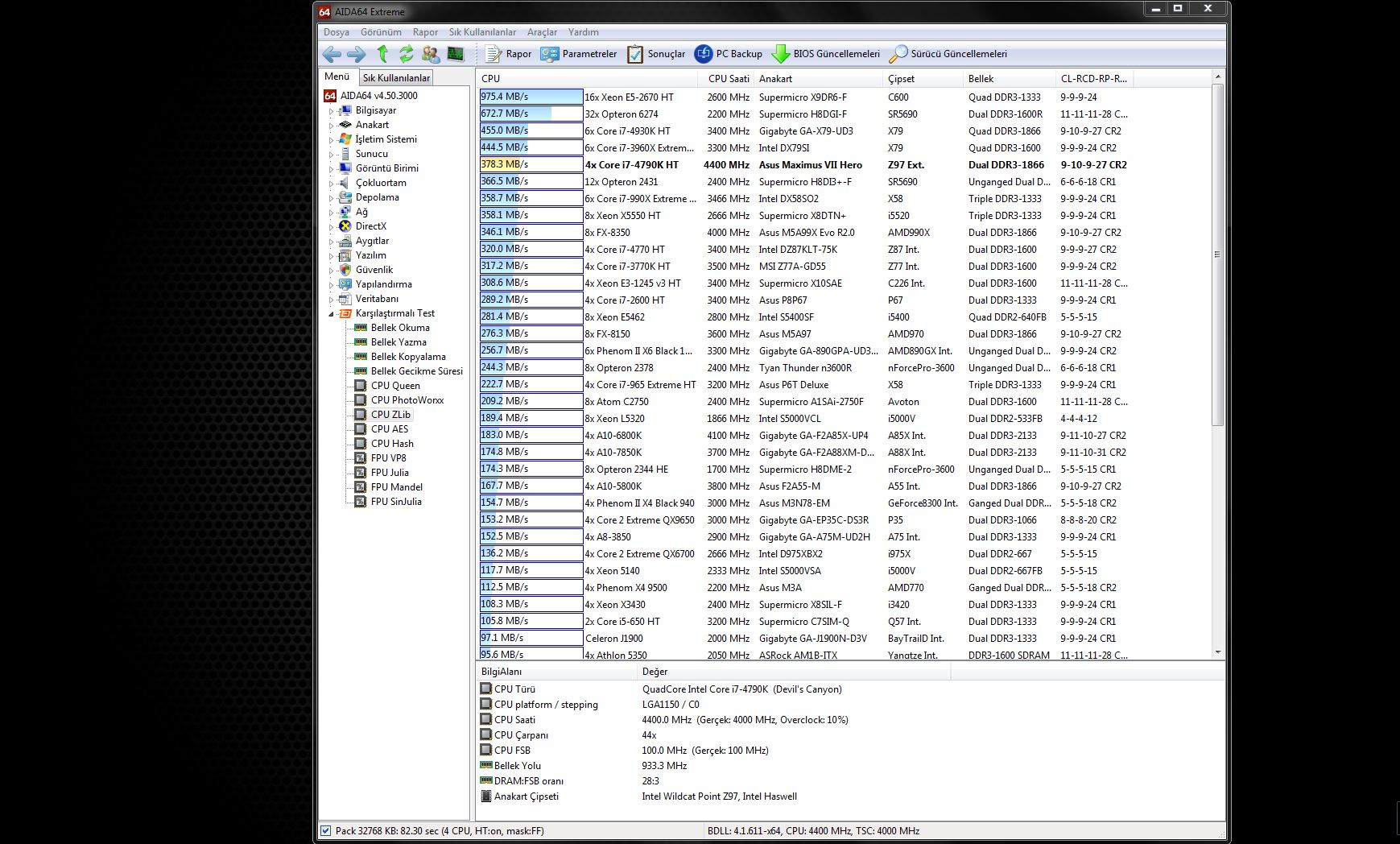
Task: Select İşletim Sistemi tree node
Action: click(x=386, y=139)
